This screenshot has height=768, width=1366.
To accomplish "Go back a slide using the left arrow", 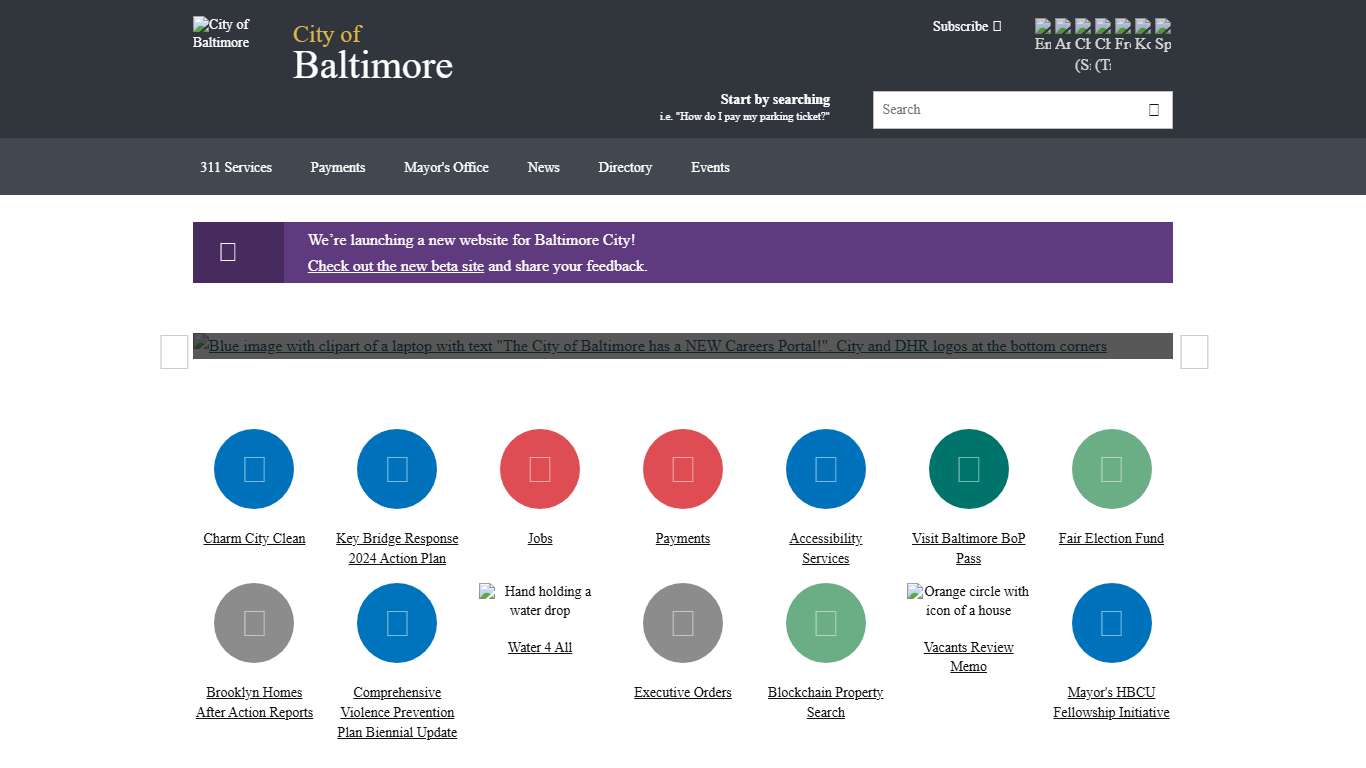I will click(x=173, y=352).
